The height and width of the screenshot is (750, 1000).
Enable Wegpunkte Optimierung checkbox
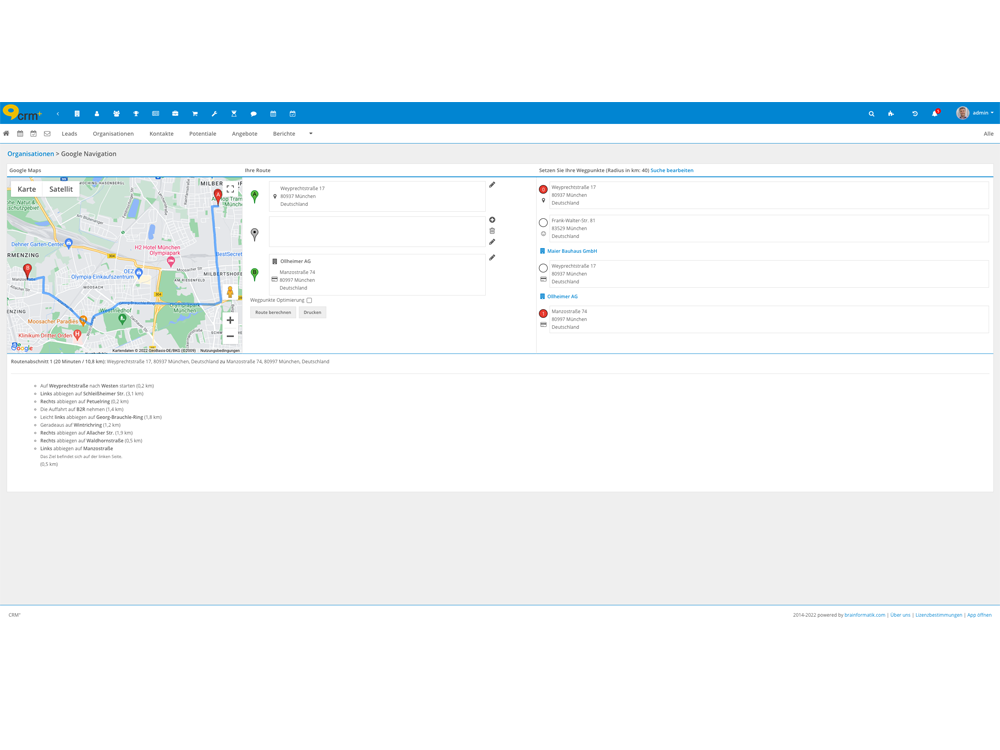[x=309, y=300]
